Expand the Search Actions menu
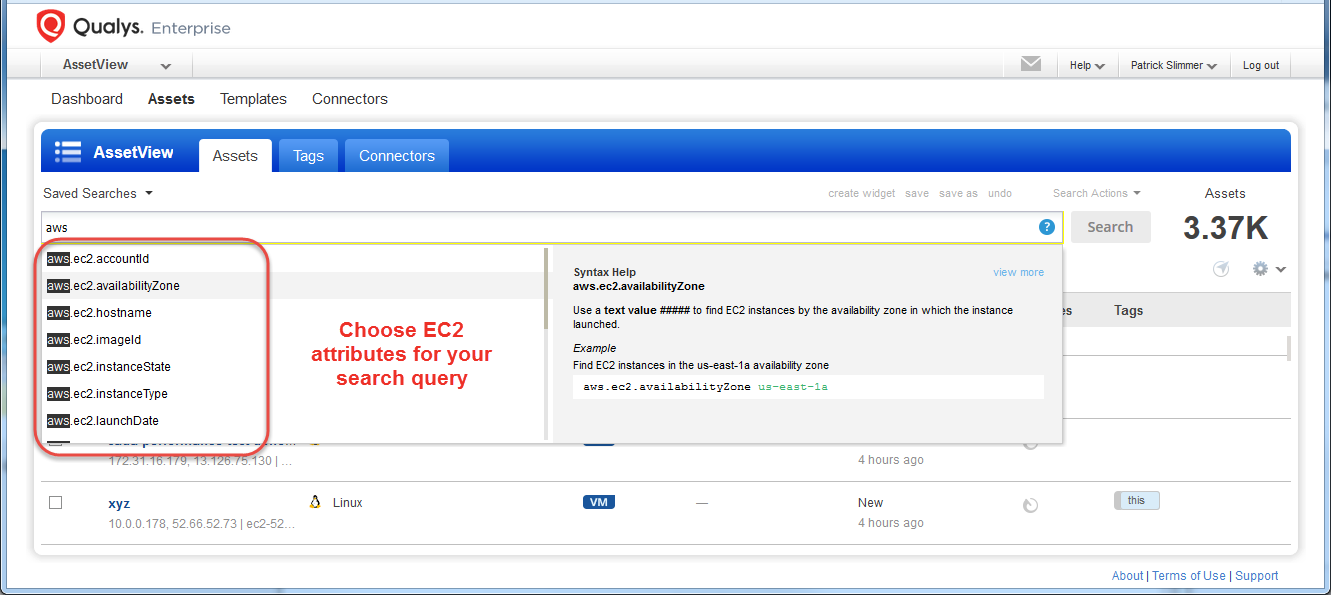Screen dimensions: 1331x595 (1090, 192)
